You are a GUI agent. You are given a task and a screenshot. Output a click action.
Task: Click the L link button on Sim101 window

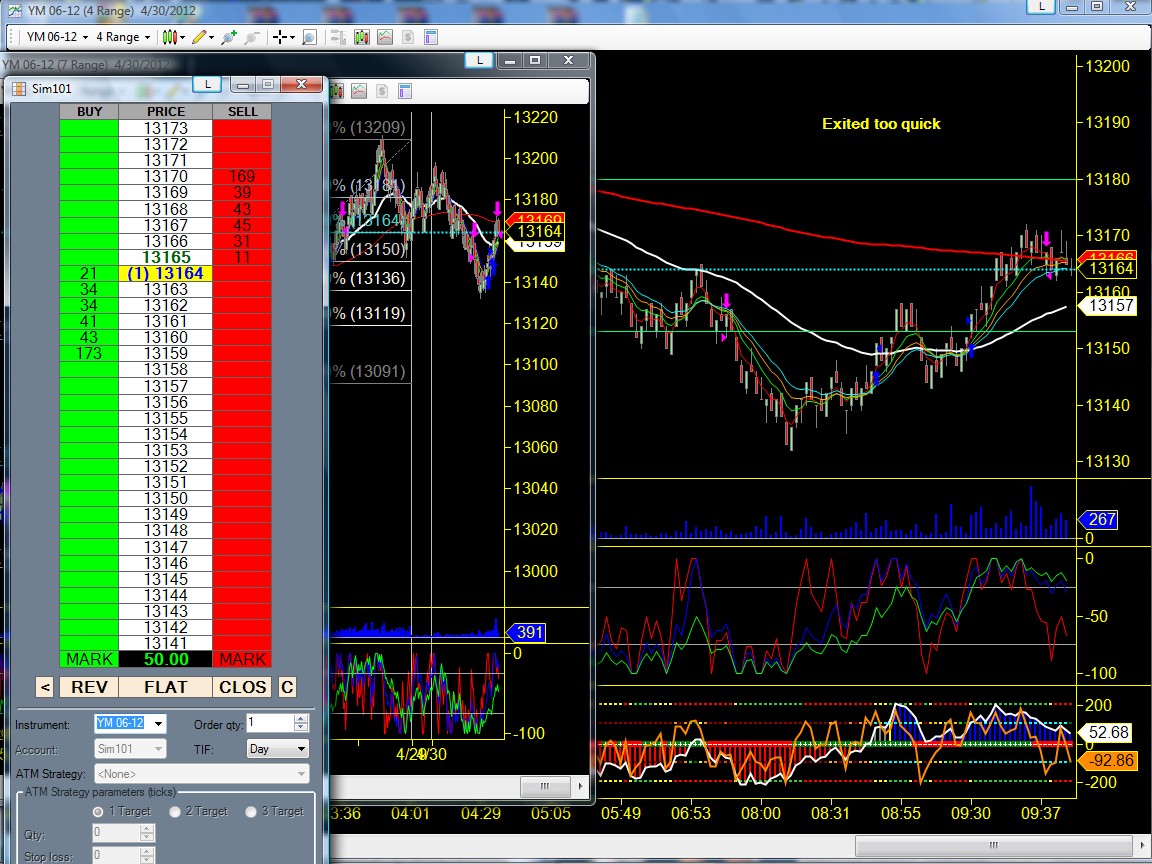(x=207, y=84)
